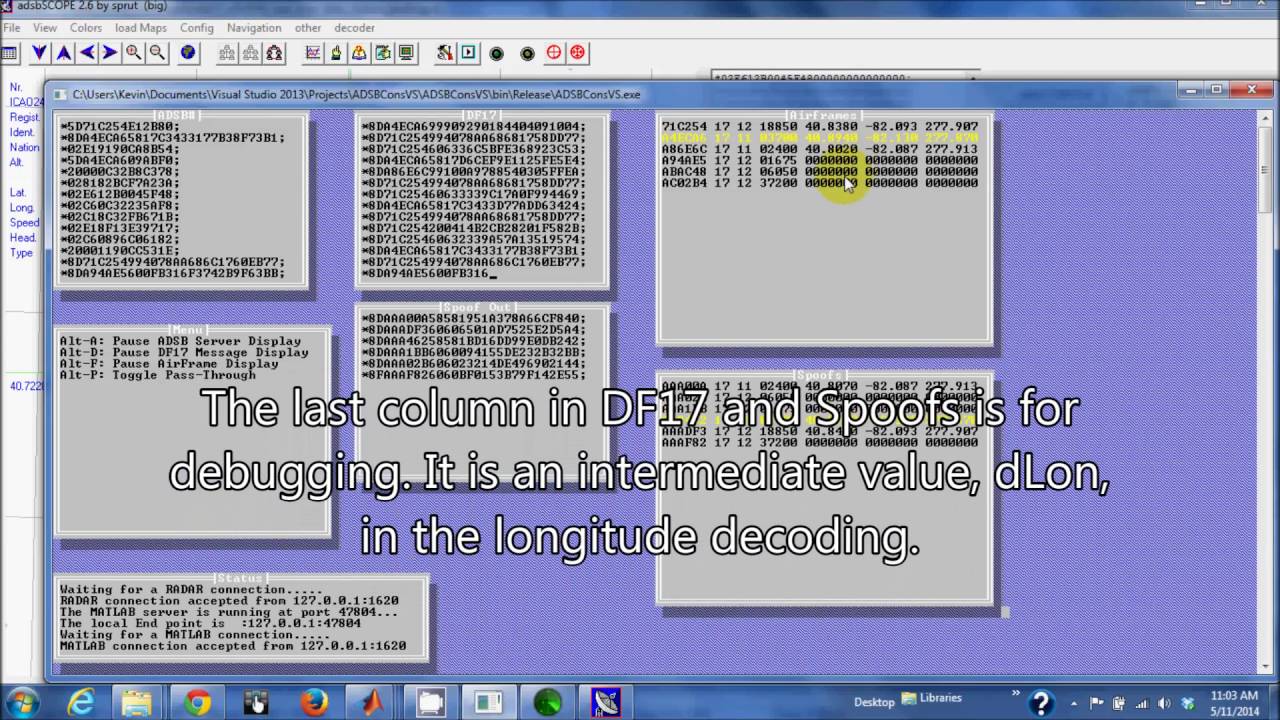Click the first gray network nodes icon
This screenshot has width=1280, height=720.
tap(227, 53)
